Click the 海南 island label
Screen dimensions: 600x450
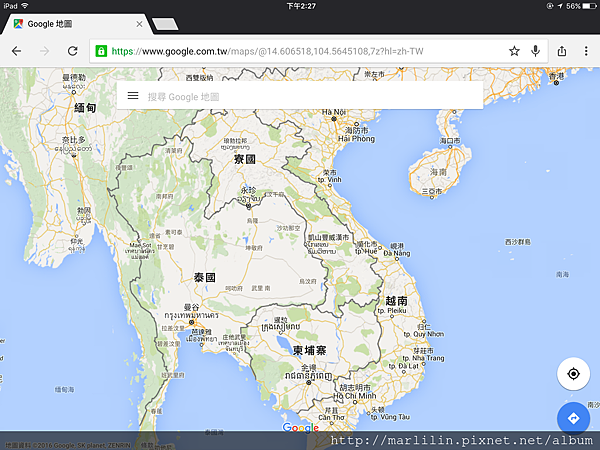tap(438, 172)
